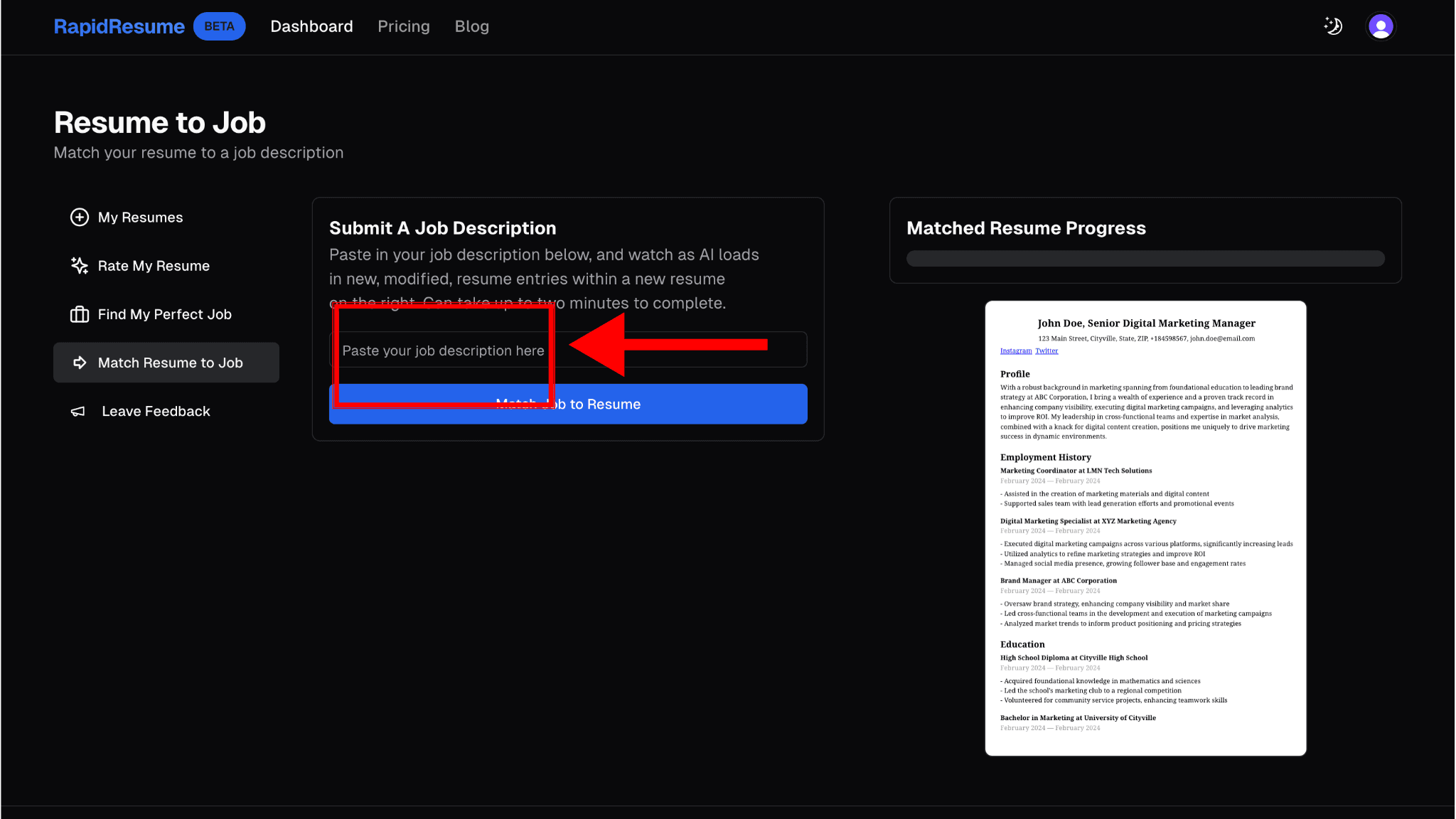Viewport: 1456px width, 819px height.
Task: Click arrow icon beside Match Resume to Job
Action: point(80,363)
